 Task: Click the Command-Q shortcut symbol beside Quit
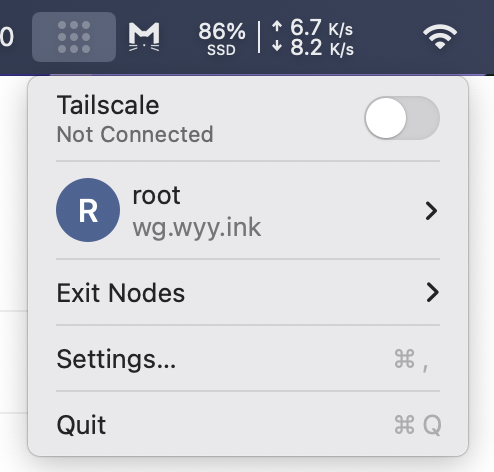tap(418, 425)
